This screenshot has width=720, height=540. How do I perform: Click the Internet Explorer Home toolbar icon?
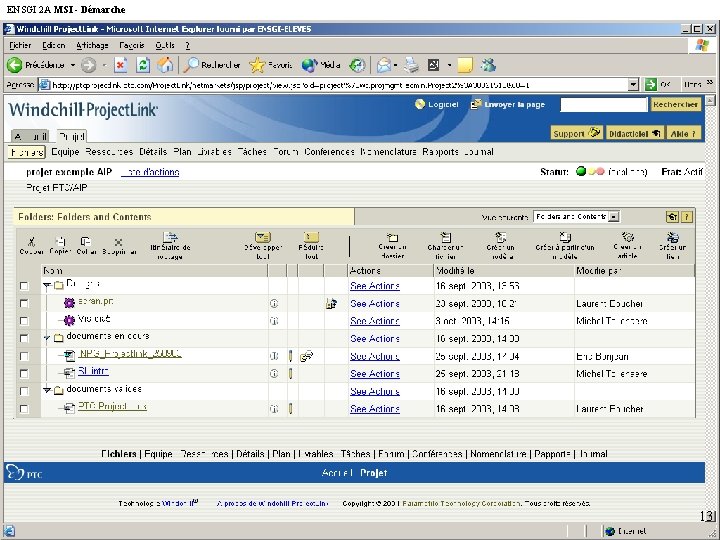pyautogui.click(x=165, y=65)
